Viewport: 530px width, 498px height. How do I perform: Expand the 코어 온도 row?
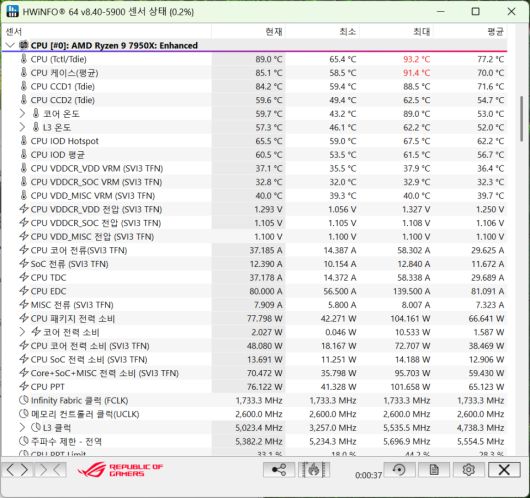click(22, 114)
